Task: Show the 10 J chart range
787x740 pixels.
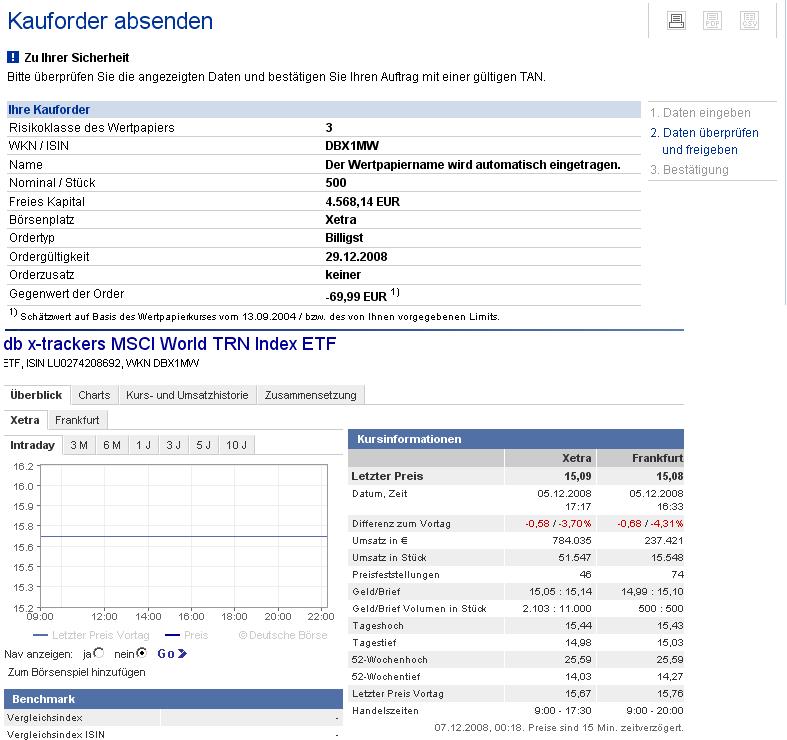Action: coord(236,445)
